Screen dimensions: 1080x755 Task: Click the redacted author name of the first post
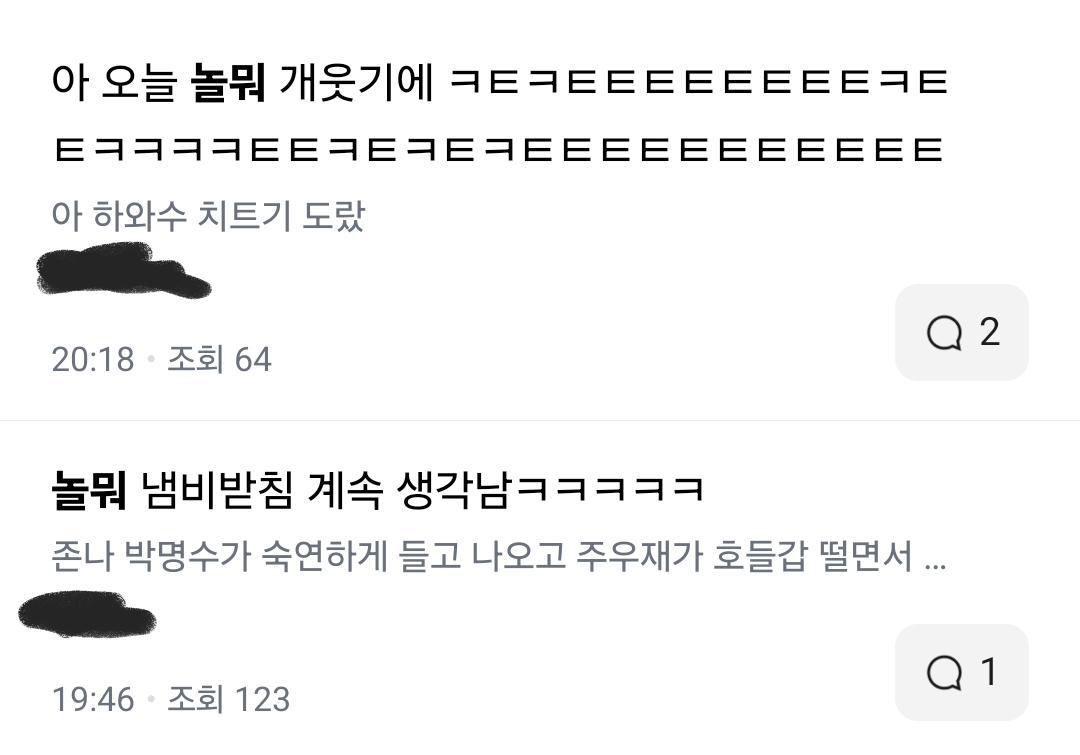[123, 271]
